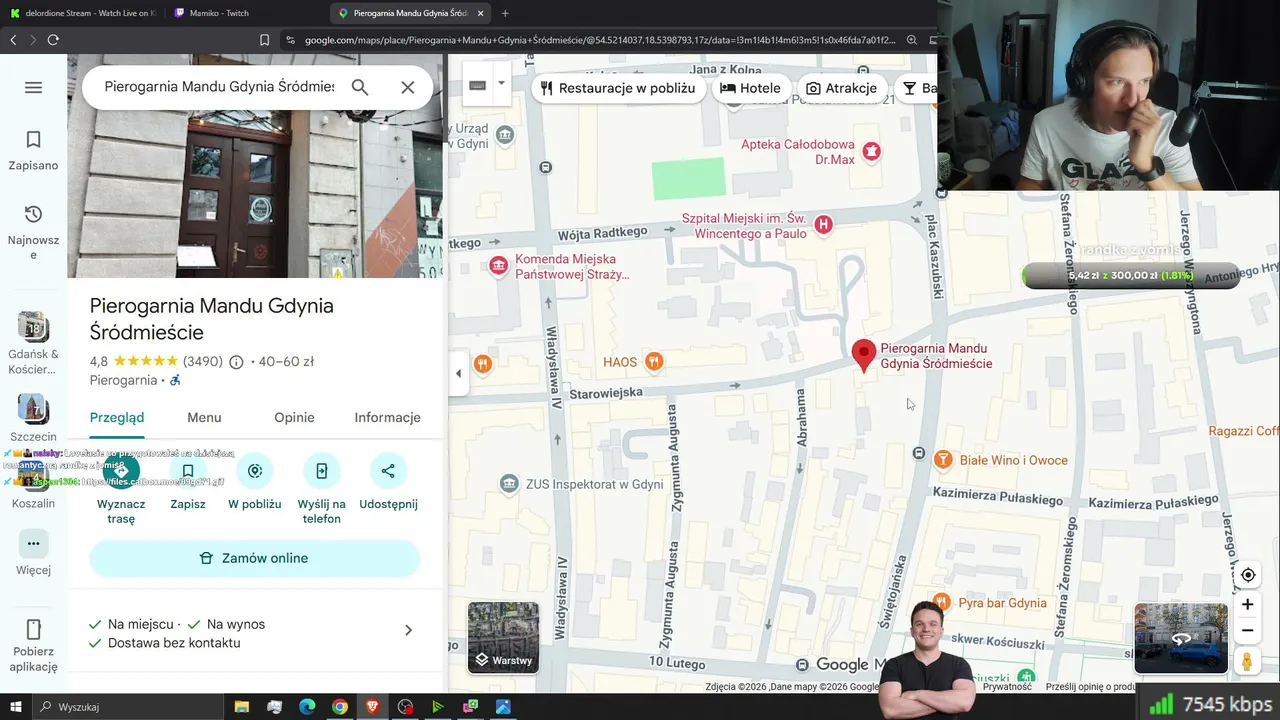Select the Apteka Całodobowa Dr.Max marker
This screenshot has width=1280, height=720.
(871, 151)
